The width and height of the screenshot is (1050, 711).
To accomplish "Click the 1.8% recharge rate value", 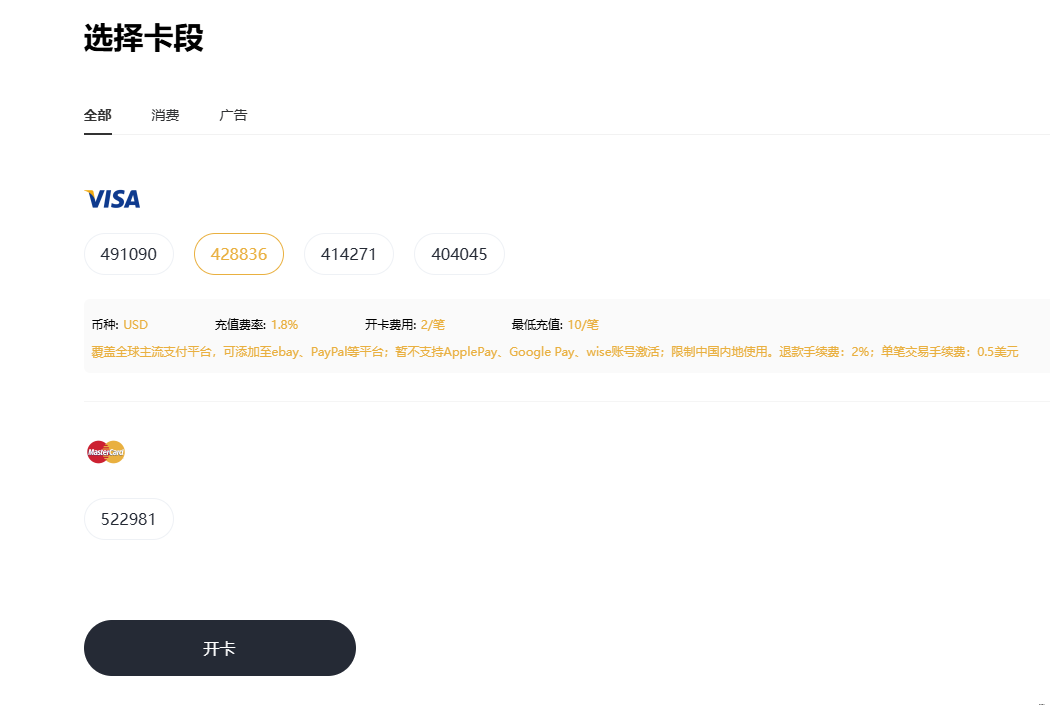I will [284, 325].
